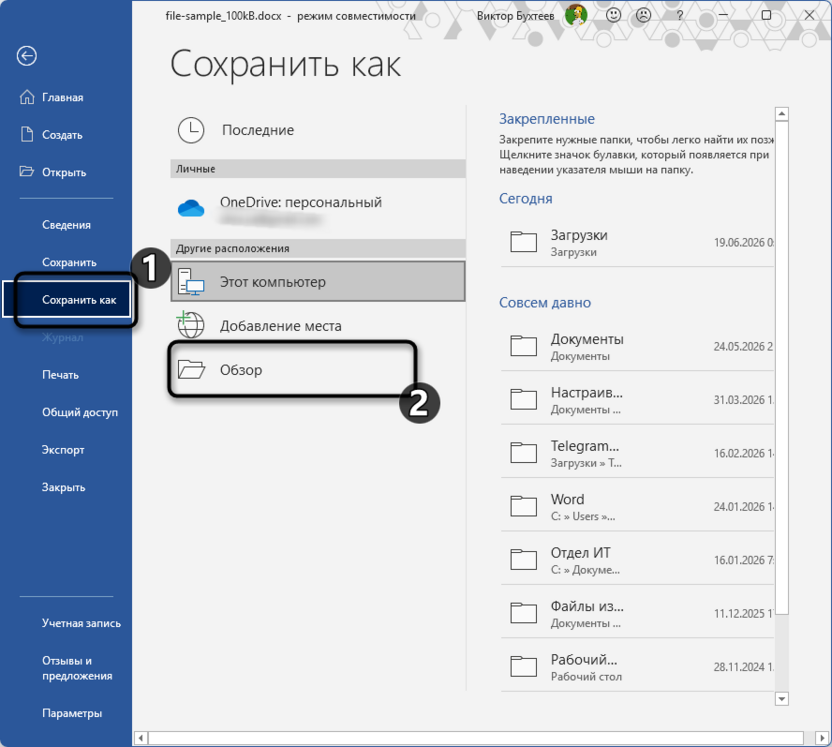Open the Загрузки folder from today
832x747 pixels.
(637, 242)
